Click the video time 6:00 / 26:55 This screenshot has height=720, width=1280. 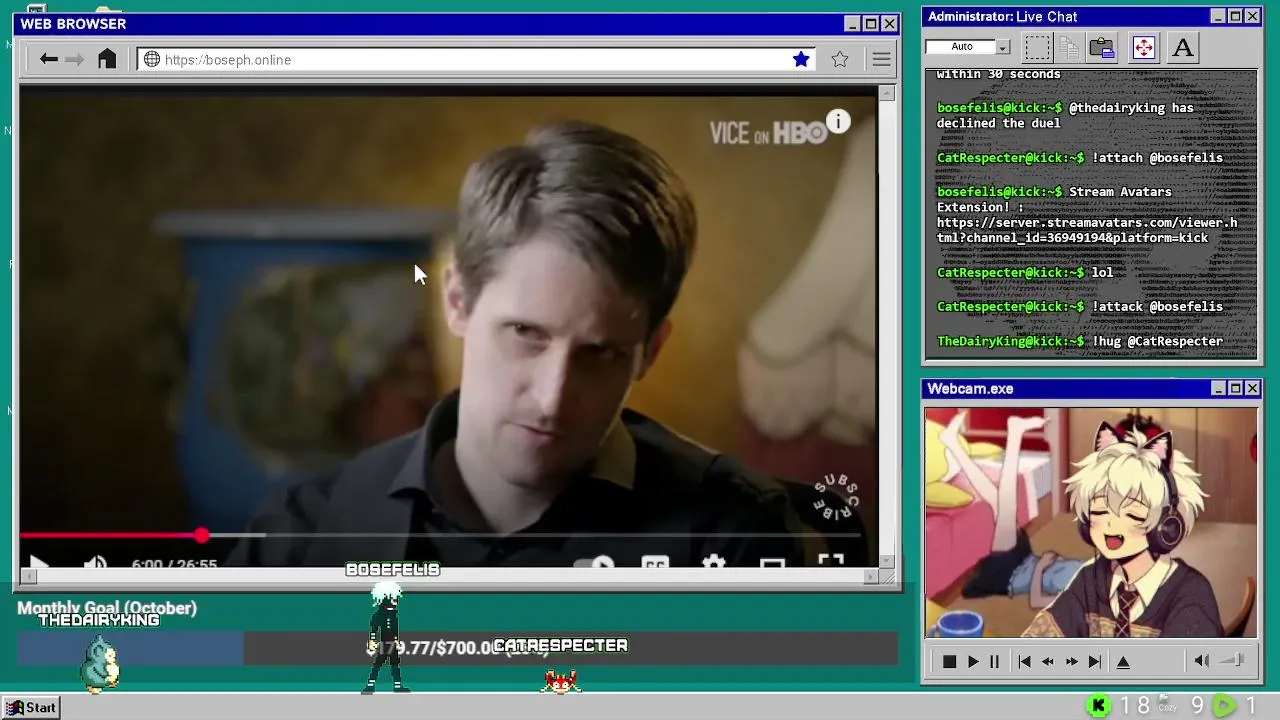pyautogui.click(x=174, y=565)
